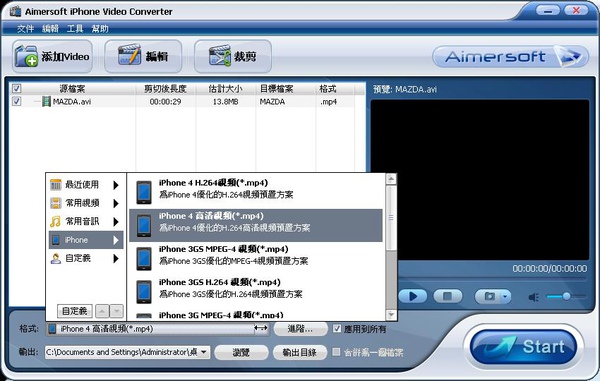Click the 添加Video add-video button
This screenshot has height=381, width=600.
(52, 56)
